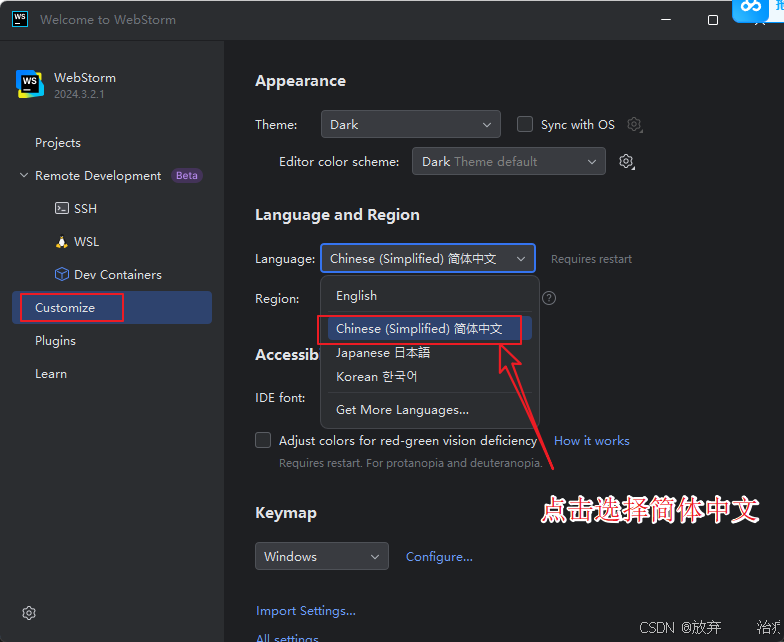This screenshot has height=642, width=784.
Task: Open the settings gear at bottom left
Action: 29,613
